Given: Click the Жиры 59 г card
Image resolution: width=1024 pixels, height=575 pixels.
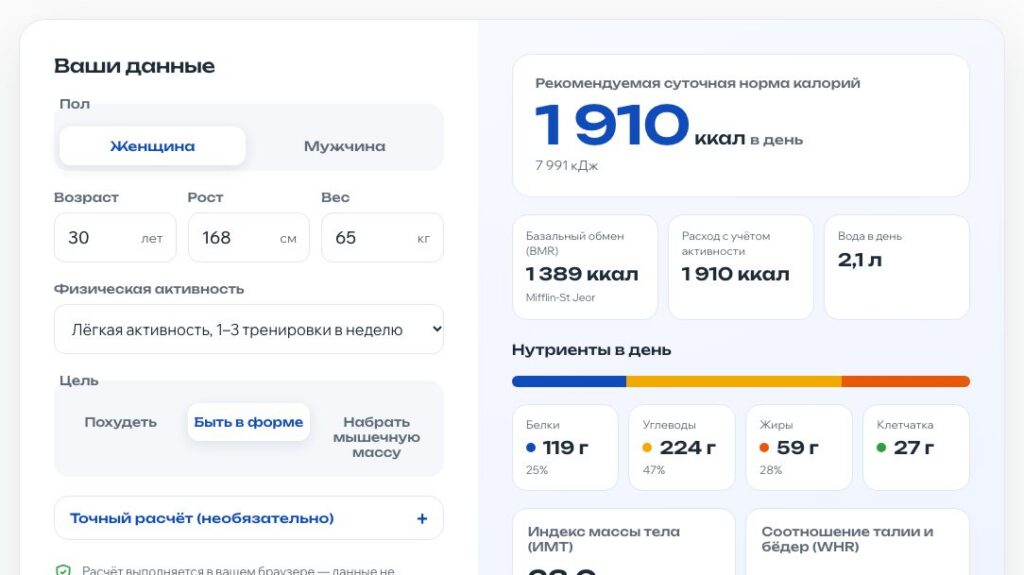Looking at the screenshot, I should (x=799, y=447).
